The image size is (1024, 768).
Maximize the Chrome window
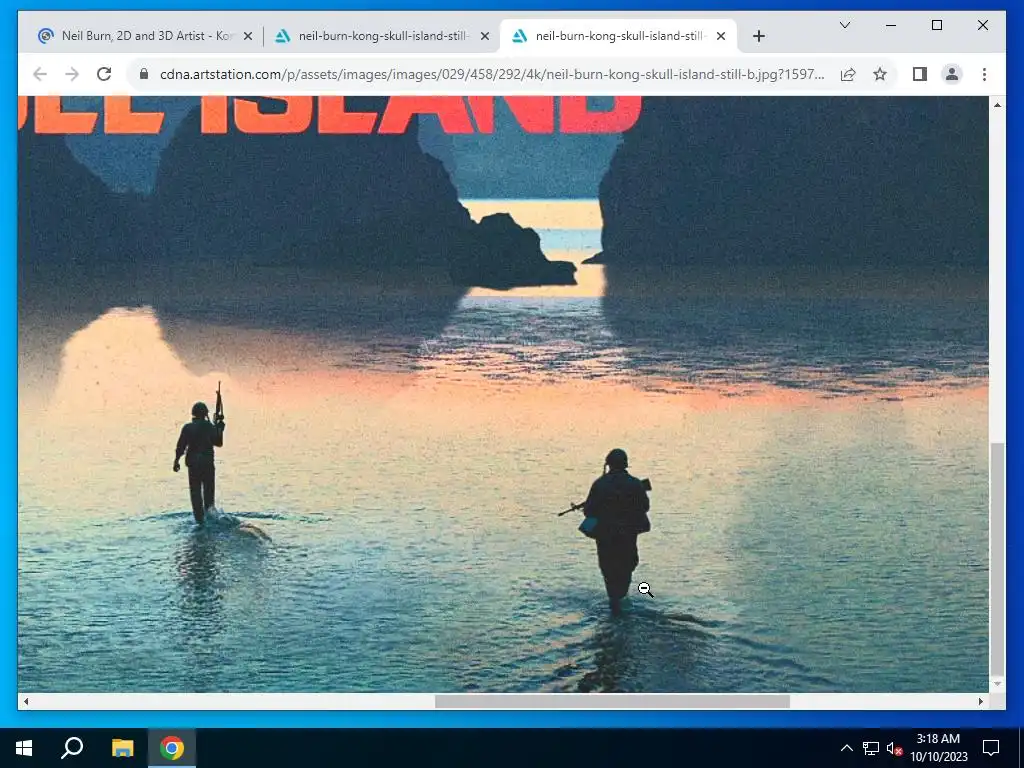[x=936, y=25]
